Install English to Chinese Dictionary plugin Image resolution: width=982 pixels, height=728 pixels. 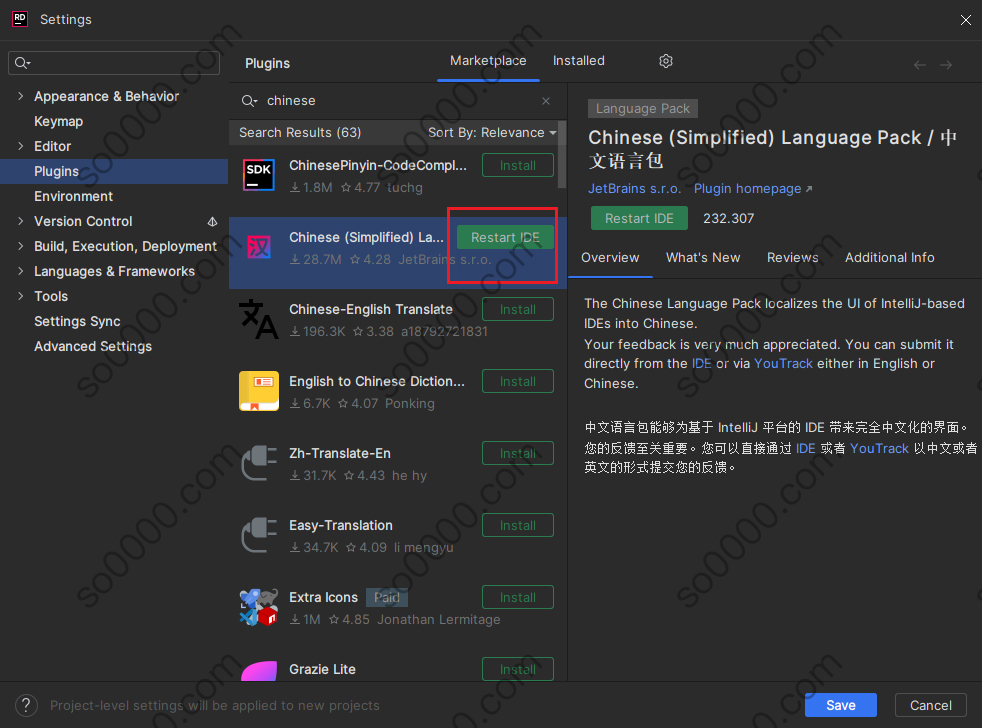click(518, 382)
